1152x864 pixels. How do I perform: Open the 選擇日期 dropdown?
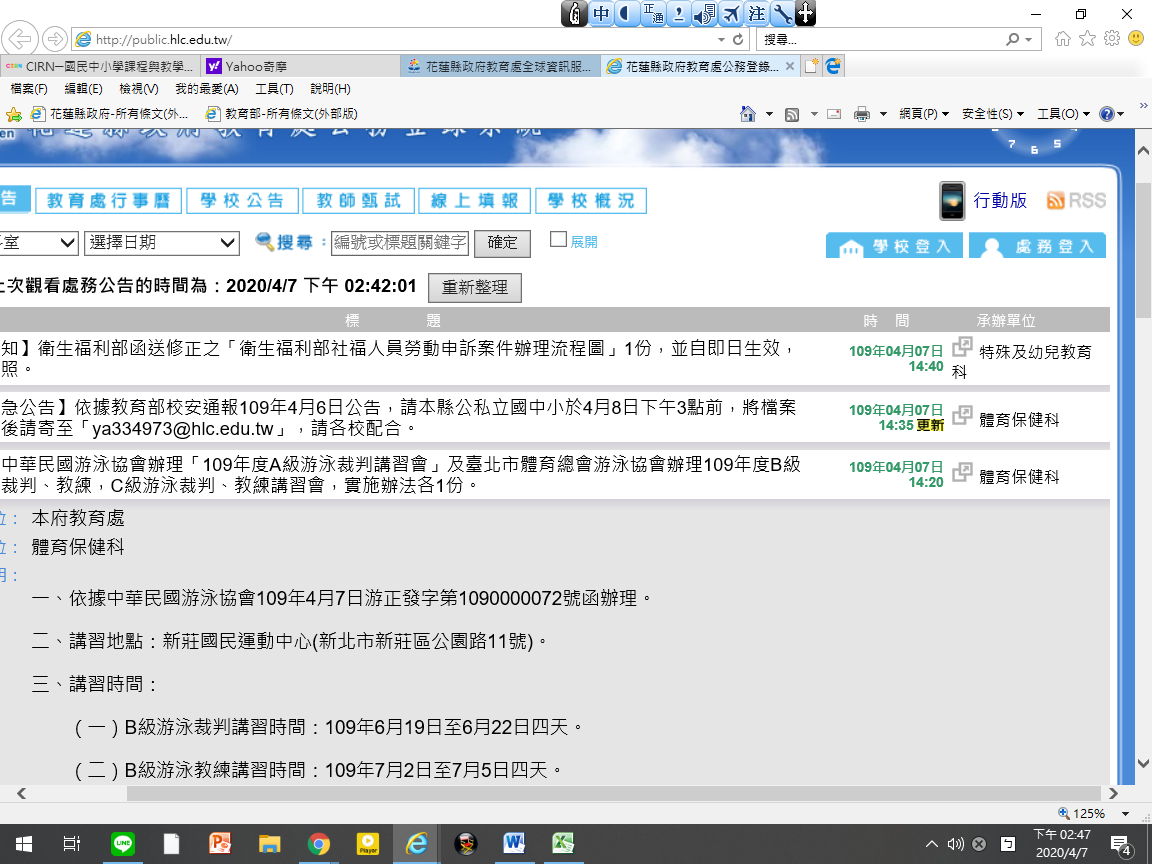click(x=162, y=242)
